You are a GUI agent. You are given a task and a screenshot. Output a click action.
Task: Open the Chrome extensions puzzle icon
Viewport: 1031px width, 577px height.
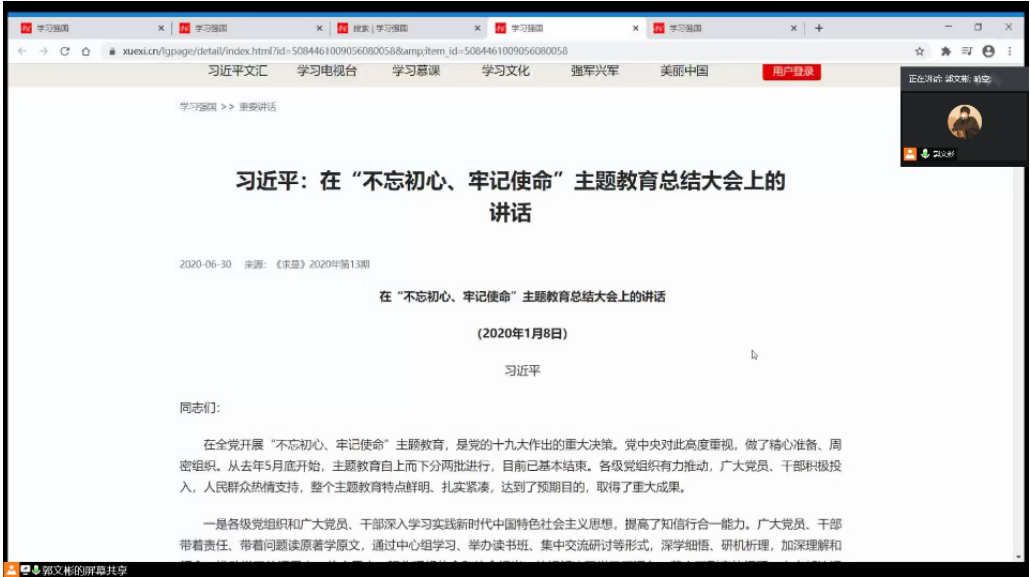coord(945,51)
